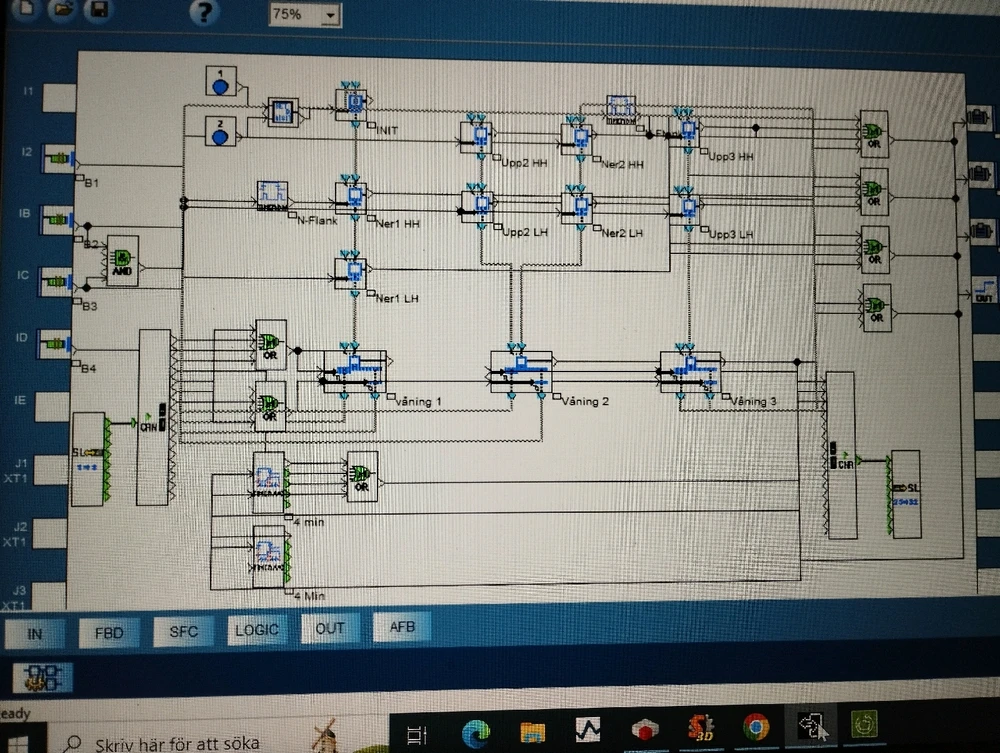Open a file with the folder icon

click(62, 9)
